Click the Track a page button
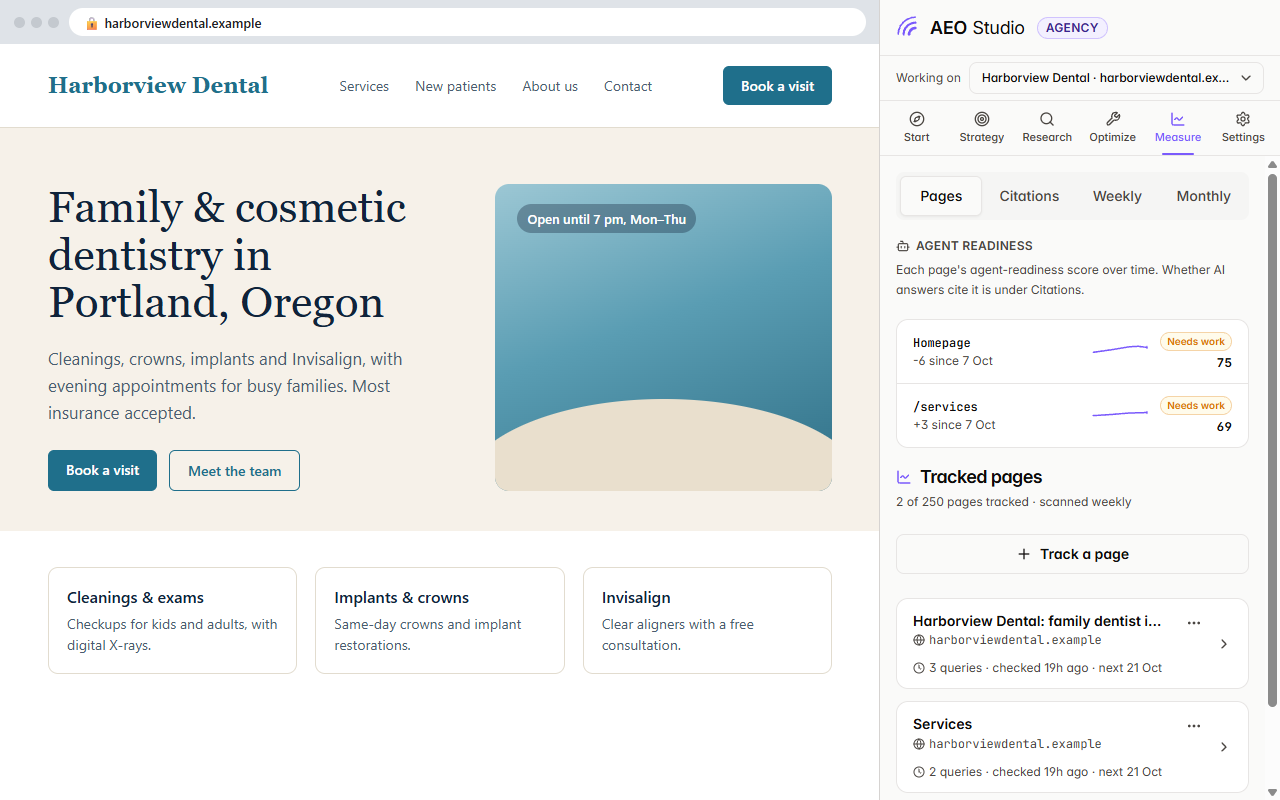Screen dimensions: 1280x800 point(1072,554)
